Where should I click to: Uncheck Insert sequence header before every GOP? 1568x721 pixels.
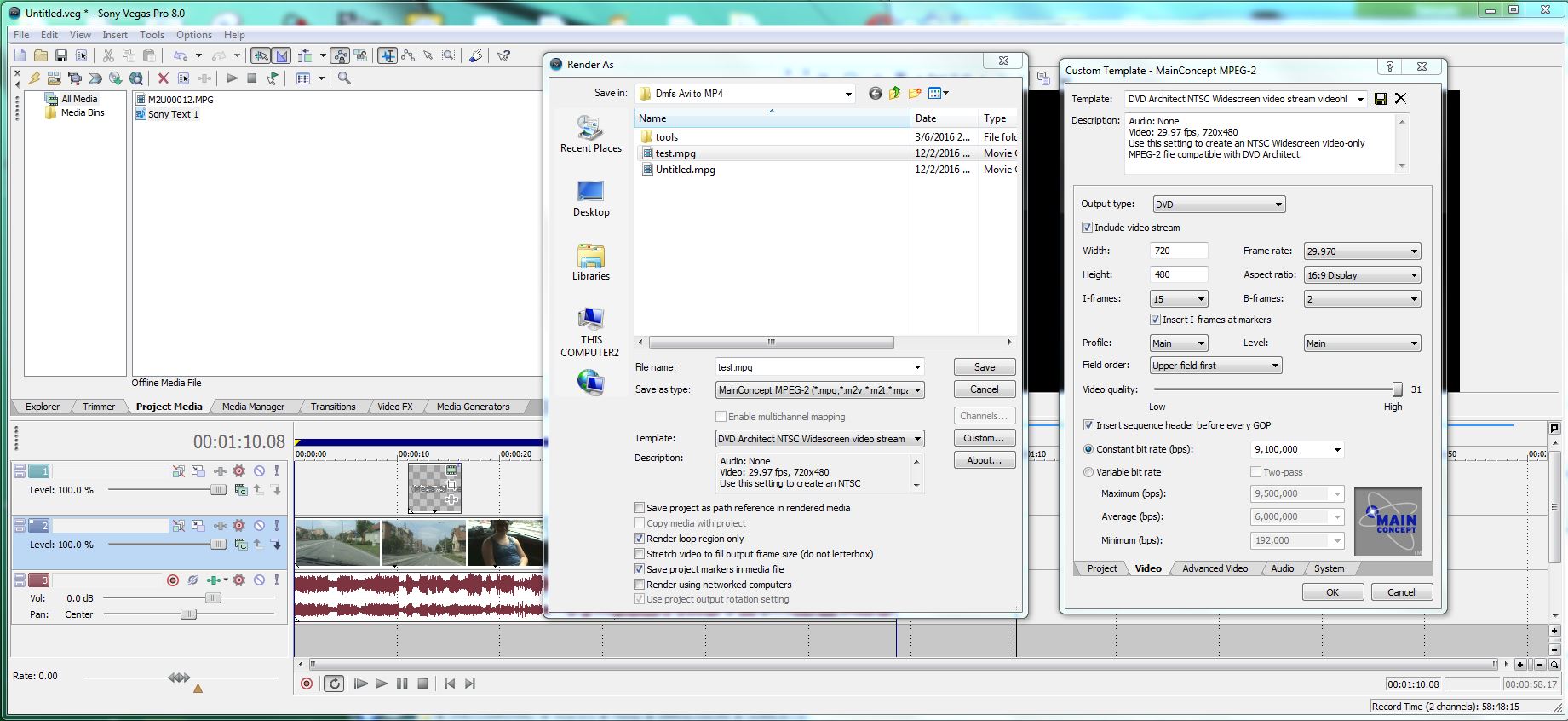[x=1088, y=425]
